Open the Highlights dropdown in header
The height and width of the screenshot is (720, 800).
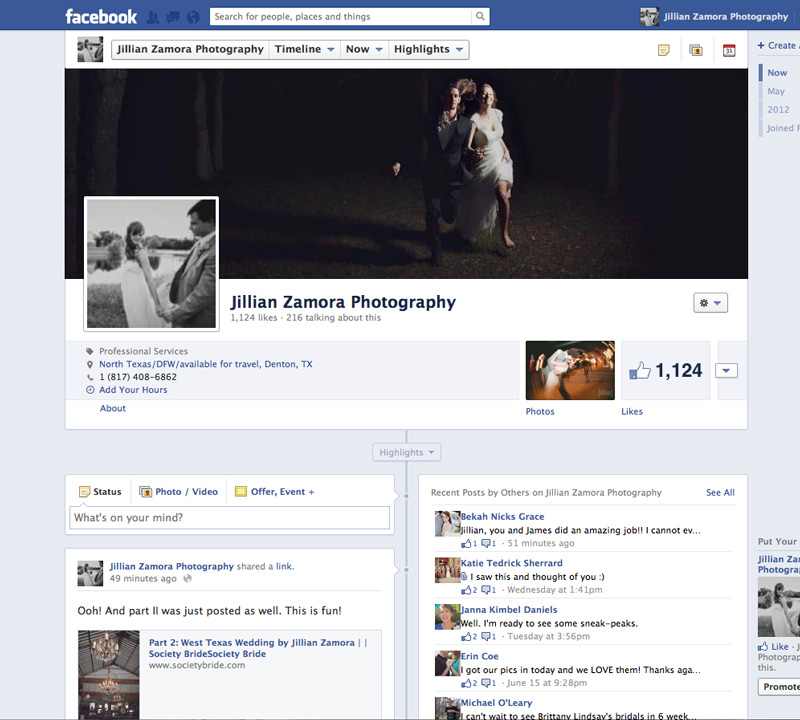pos(429,49)
